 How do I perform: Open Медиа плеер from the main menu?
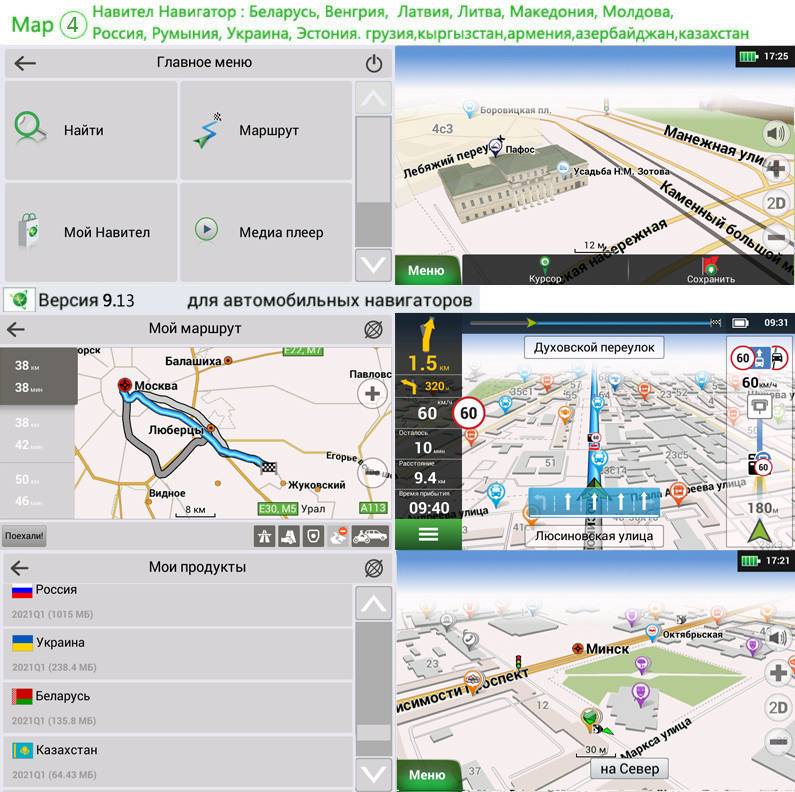pyautogui.click(x=266, y=232)
